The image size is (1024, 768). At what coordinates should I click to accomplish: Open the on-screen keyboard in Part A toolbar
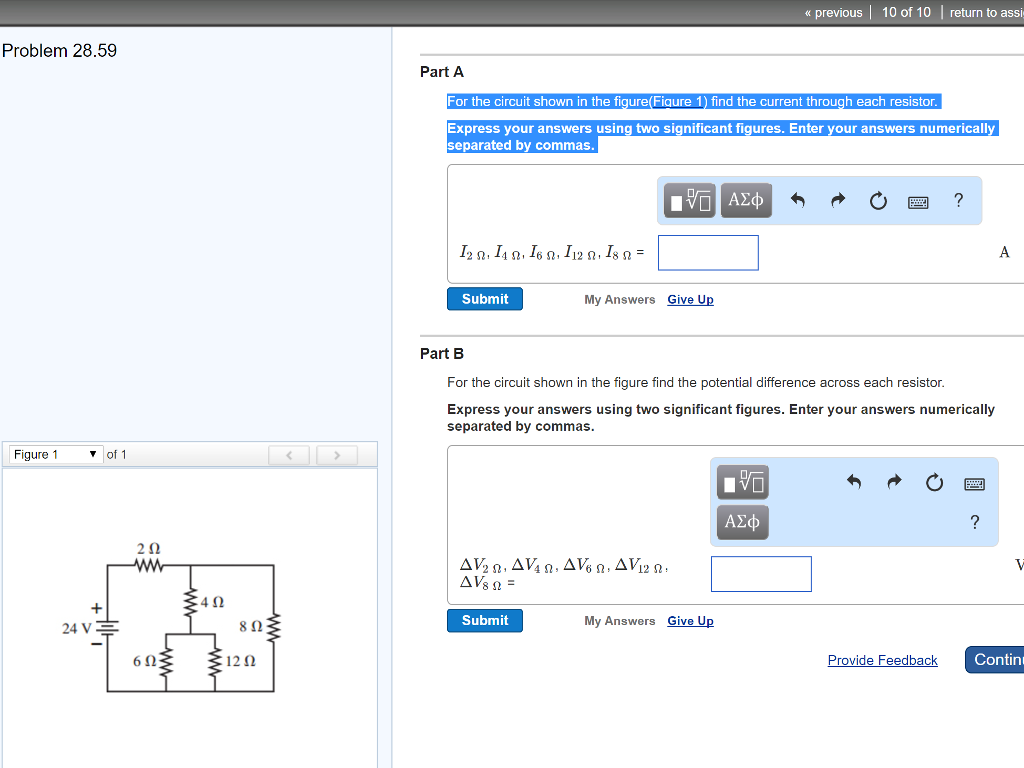(x=919, y=201)
